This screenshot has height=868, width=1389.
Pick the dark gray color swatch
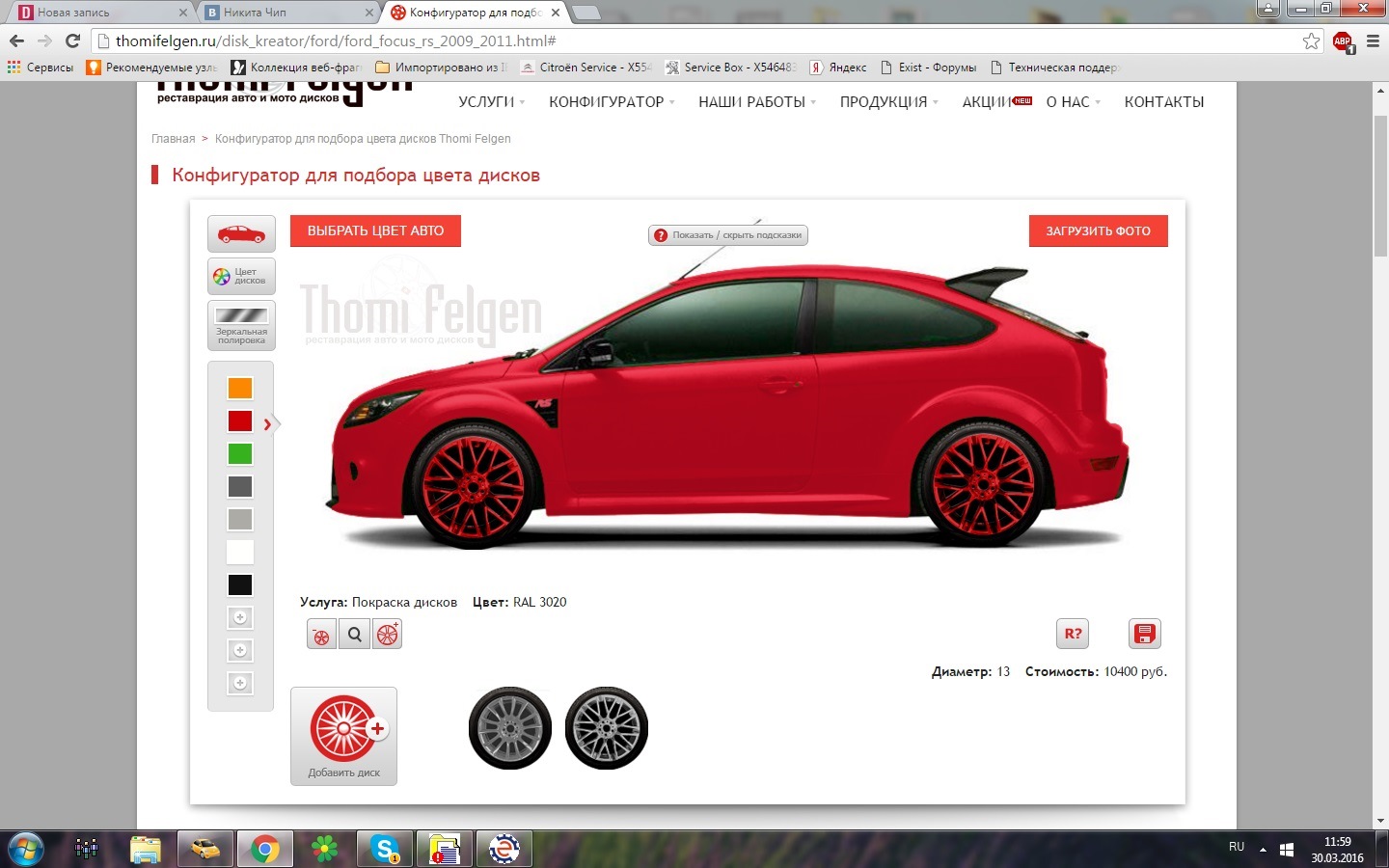coord(240,486)
